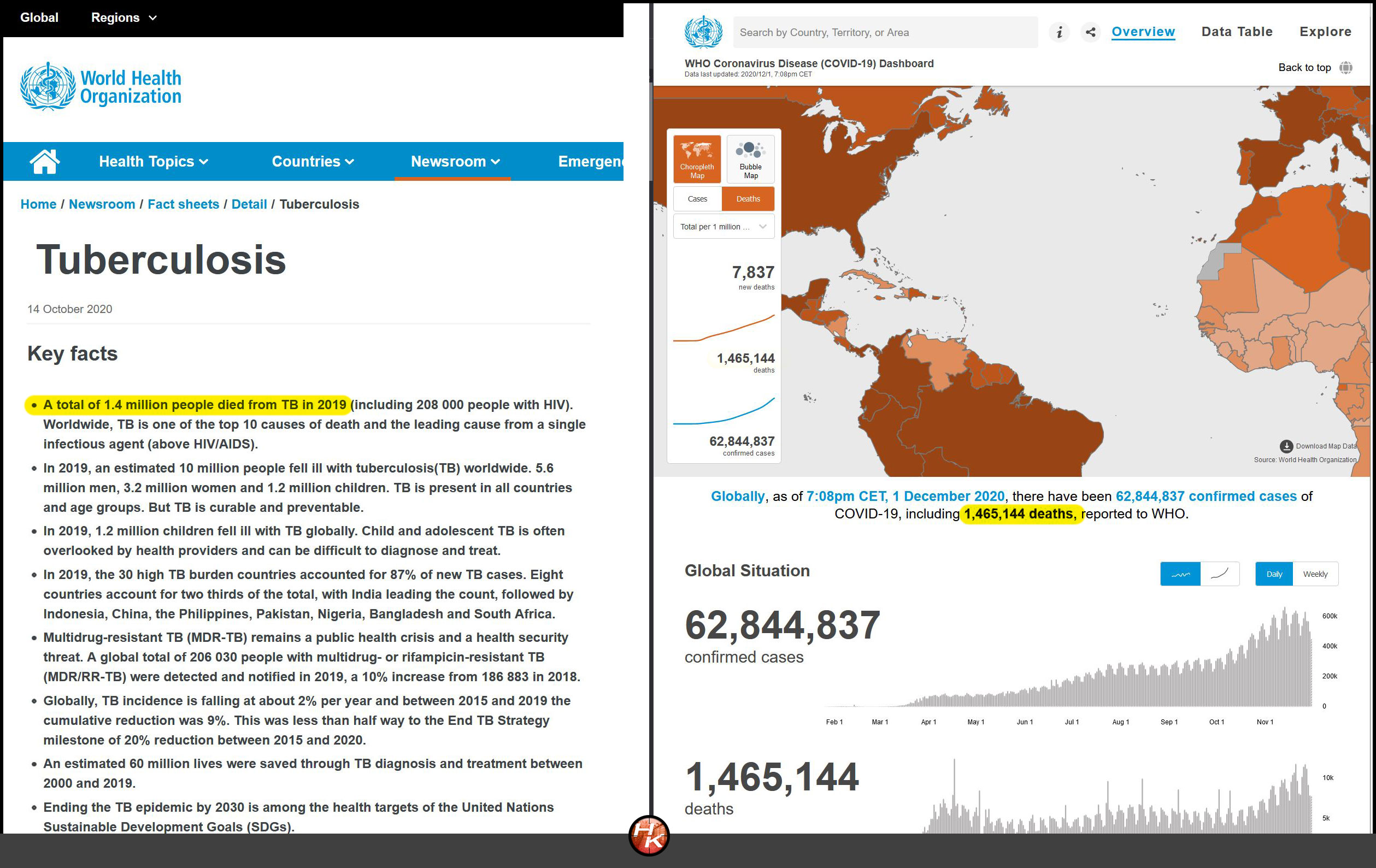The width and height of the screenshot is (1376, 868).
Task: Click World Health Organization logo
Action: coord(101,87)
